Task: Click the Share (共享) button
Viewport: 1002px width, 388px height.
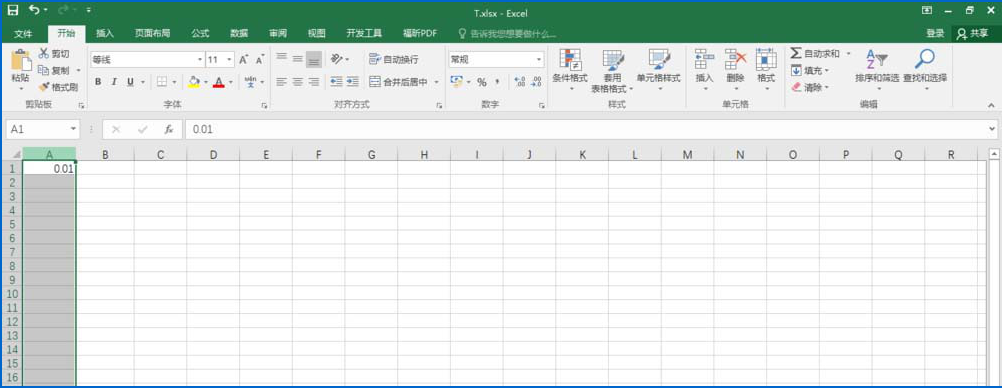Action: pos(972,34)
